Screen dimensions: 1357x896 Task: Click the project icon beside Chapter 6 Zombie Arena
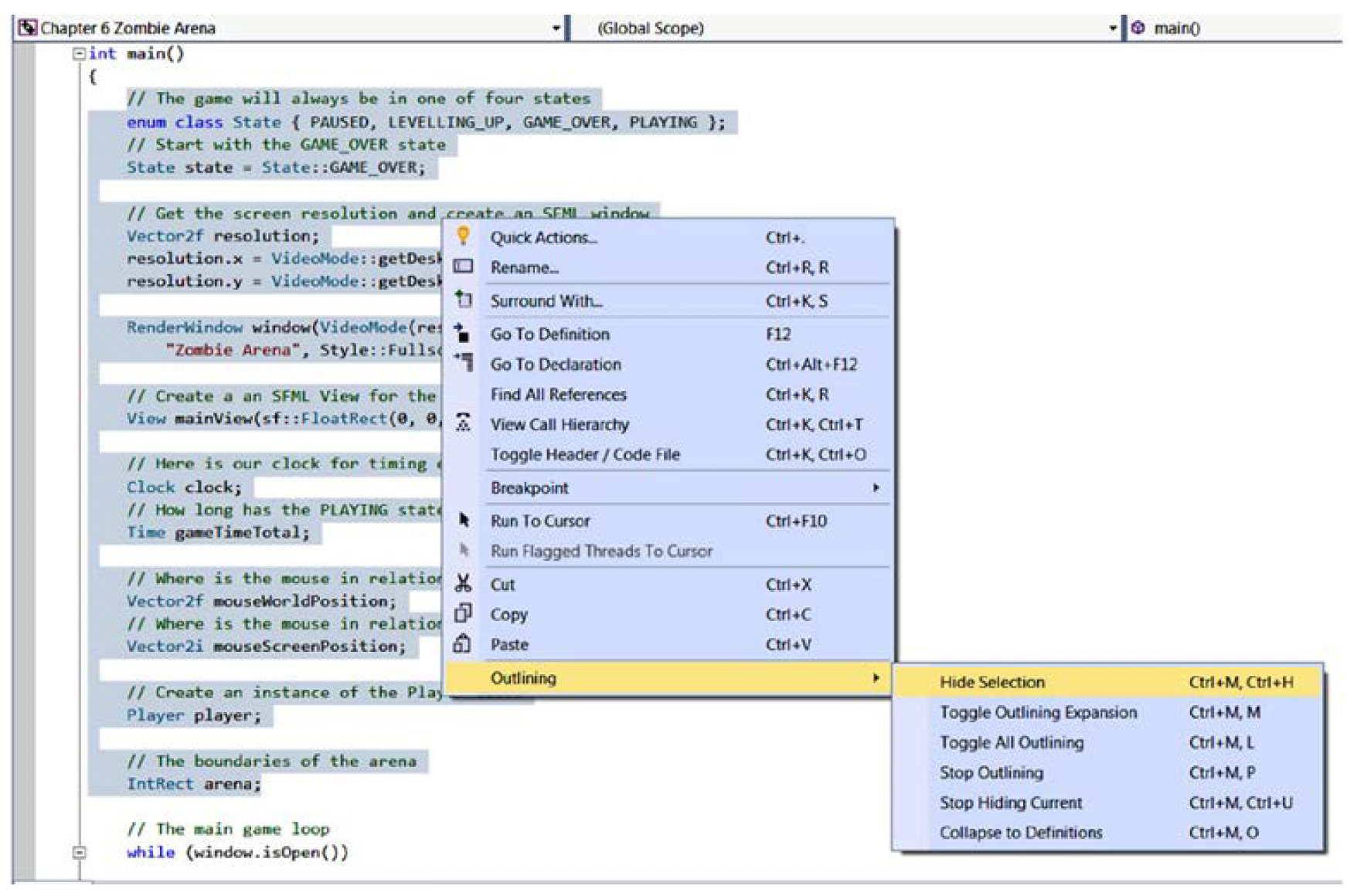pyautogui.click(x=28, y=28)
